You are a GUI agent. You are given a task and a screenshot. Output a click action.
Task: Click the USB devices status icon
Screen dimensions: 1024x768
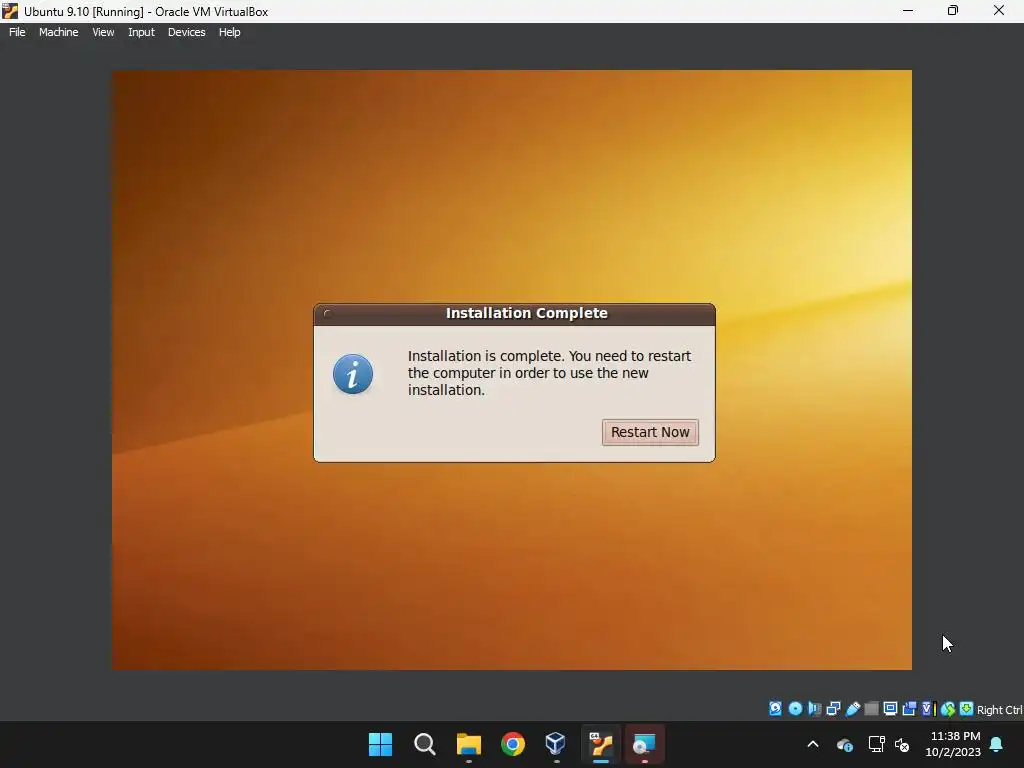pyautogui.click(x=852, y=709)
